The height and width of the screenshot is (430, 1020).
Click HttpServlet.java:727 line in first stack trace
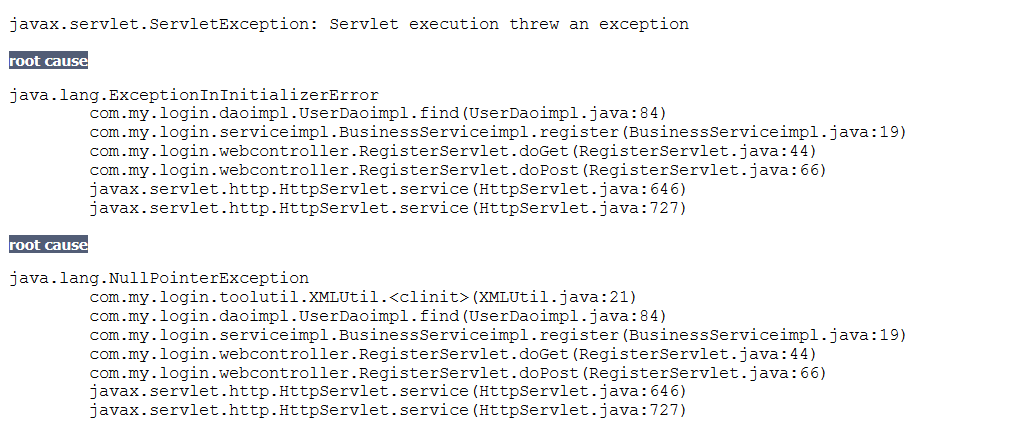pyautogui.click(x=388, y=208)
